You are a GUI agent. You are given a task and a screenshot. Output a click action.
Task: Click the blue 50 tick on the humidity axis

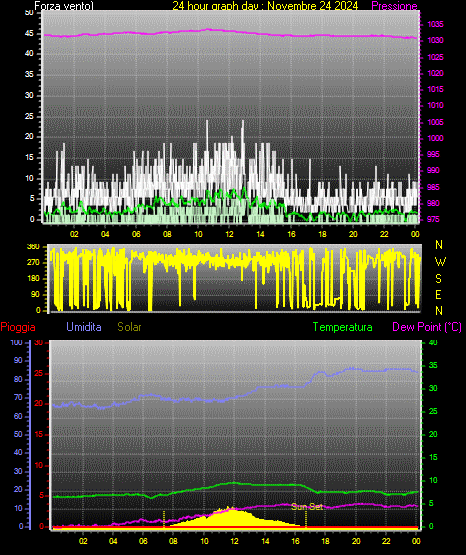pyautogui.click(x=18, y=434)
